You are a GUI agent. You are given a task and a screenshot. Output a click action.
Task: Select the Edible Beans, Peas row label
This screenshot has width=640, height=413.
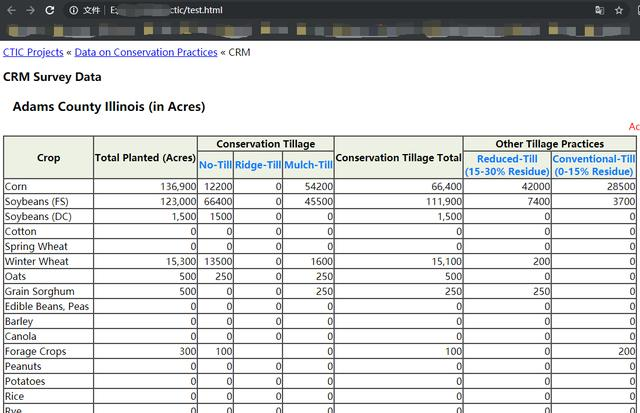pos(47,306)
